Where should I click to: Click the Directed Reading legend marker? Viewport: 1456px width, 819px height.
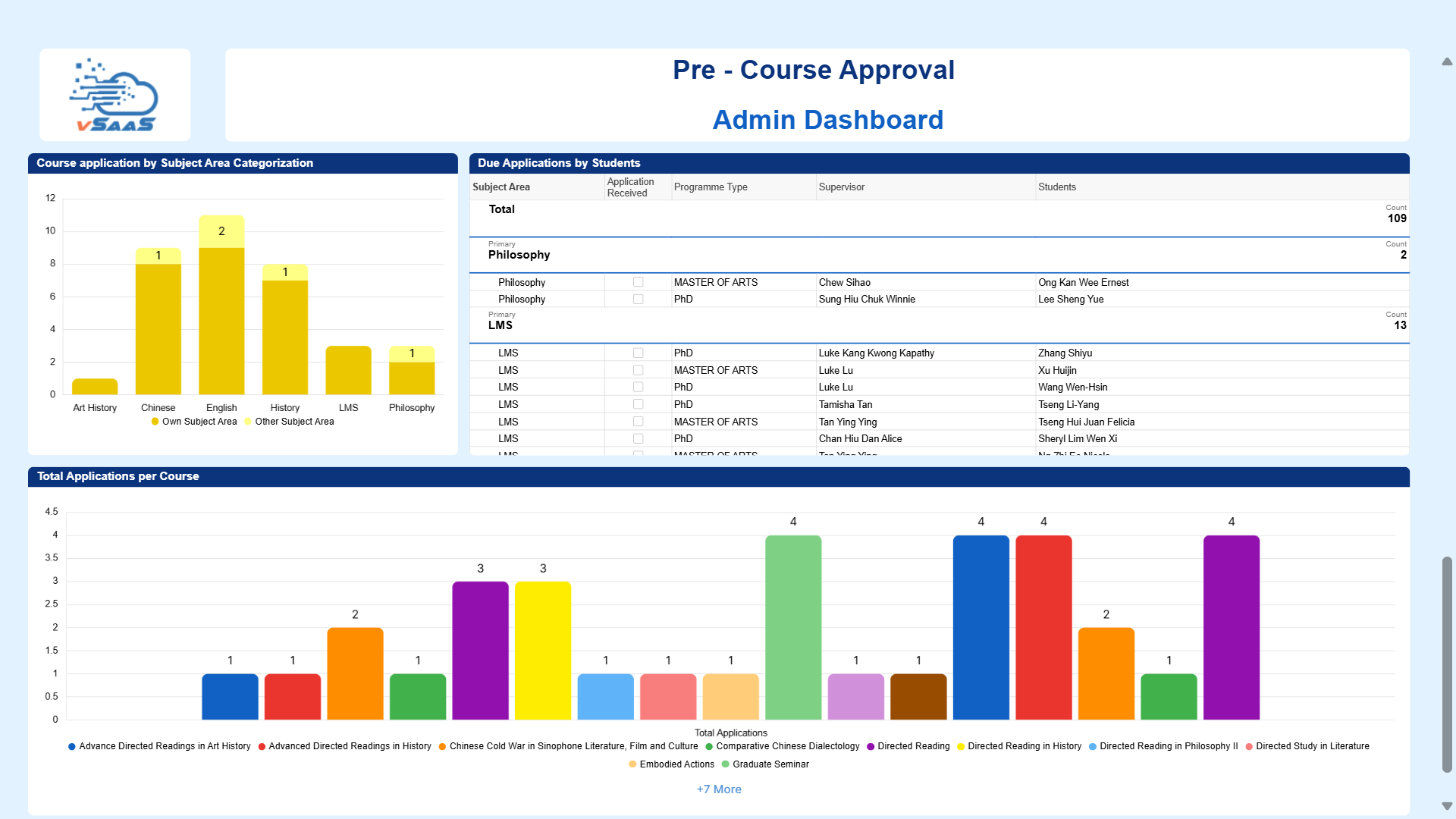click(x=871, y=747)
